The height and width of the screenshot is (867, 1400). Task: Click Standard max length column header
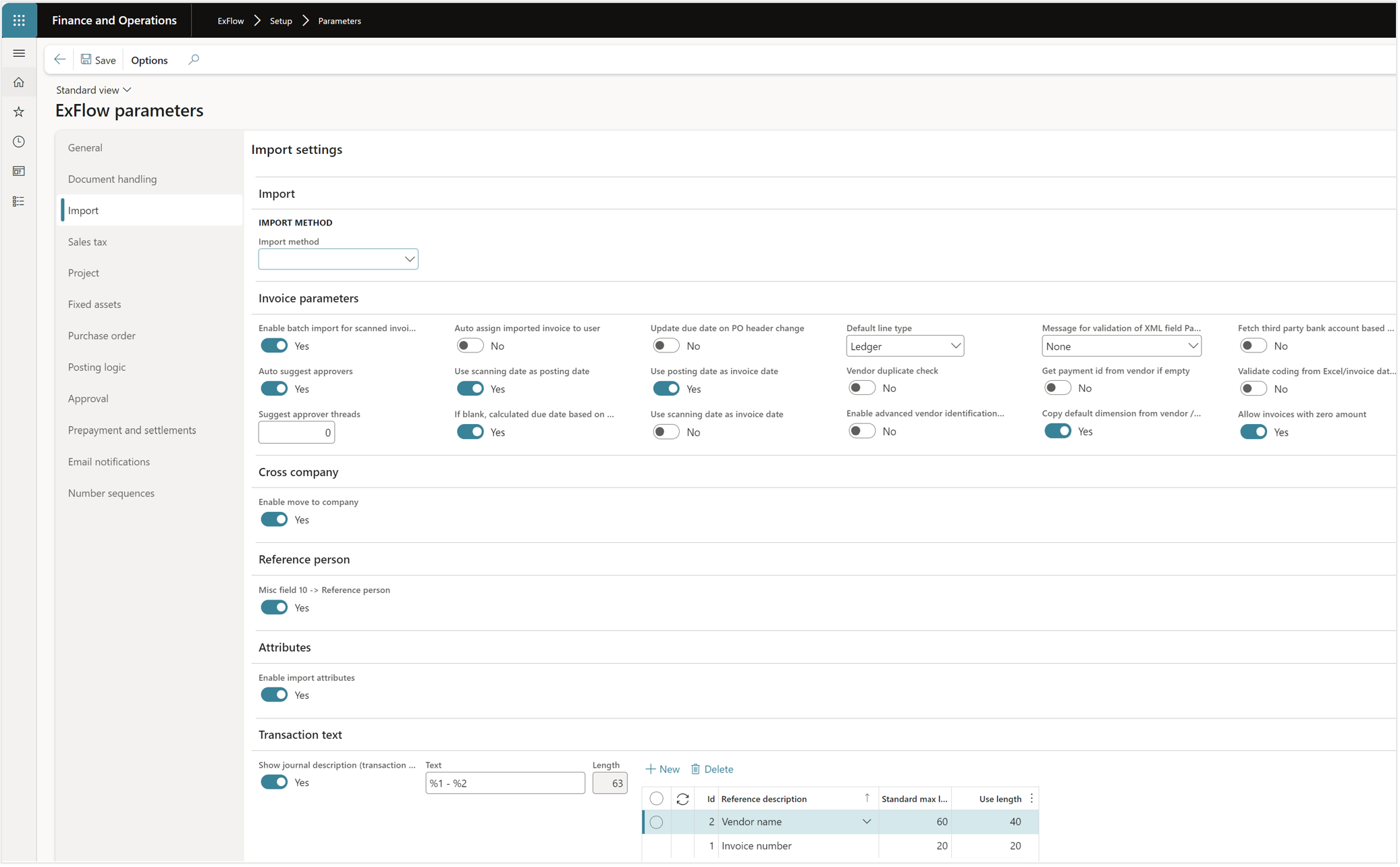point(915,799)
